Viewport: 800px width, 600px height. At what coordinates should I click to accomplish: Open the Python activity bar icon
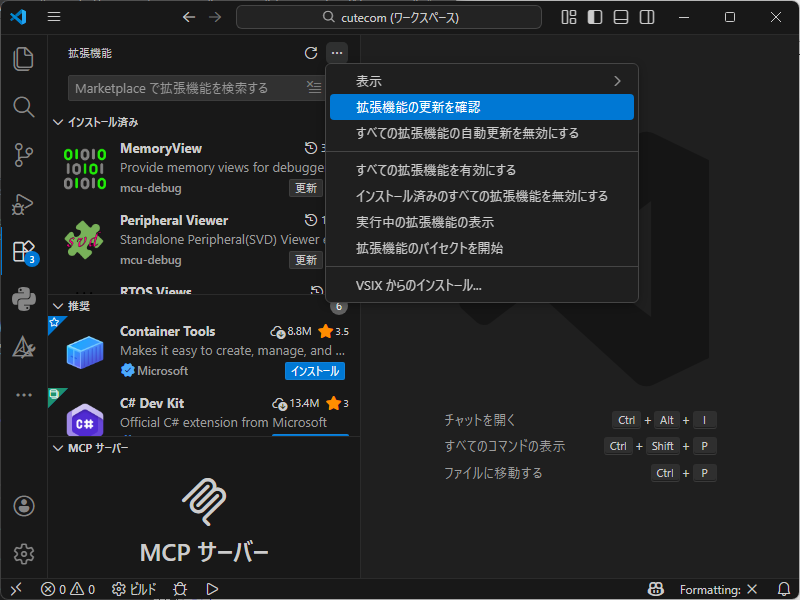pos(23,299)
